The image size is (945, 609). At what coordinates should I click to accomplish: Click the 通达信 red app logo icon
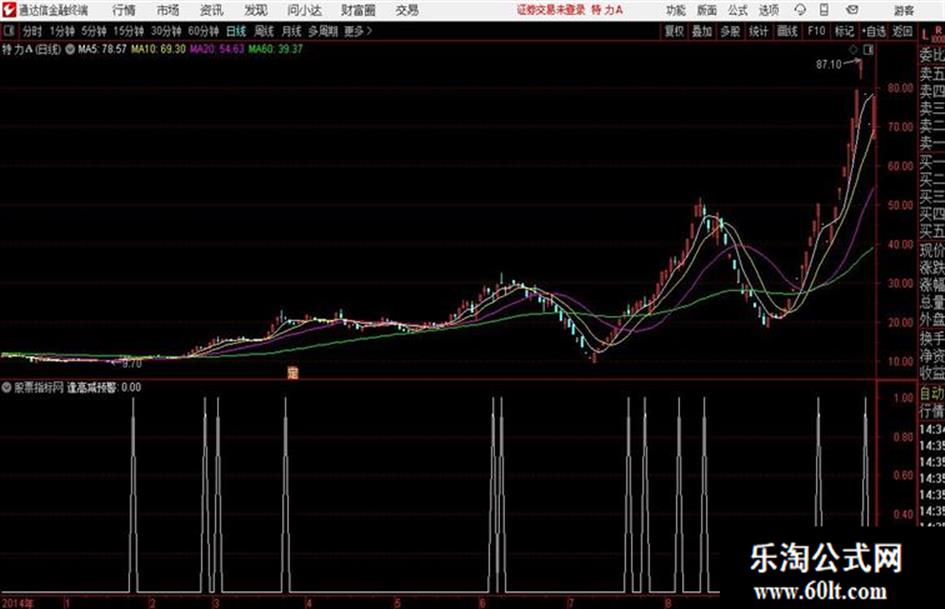tap(9, 10)
